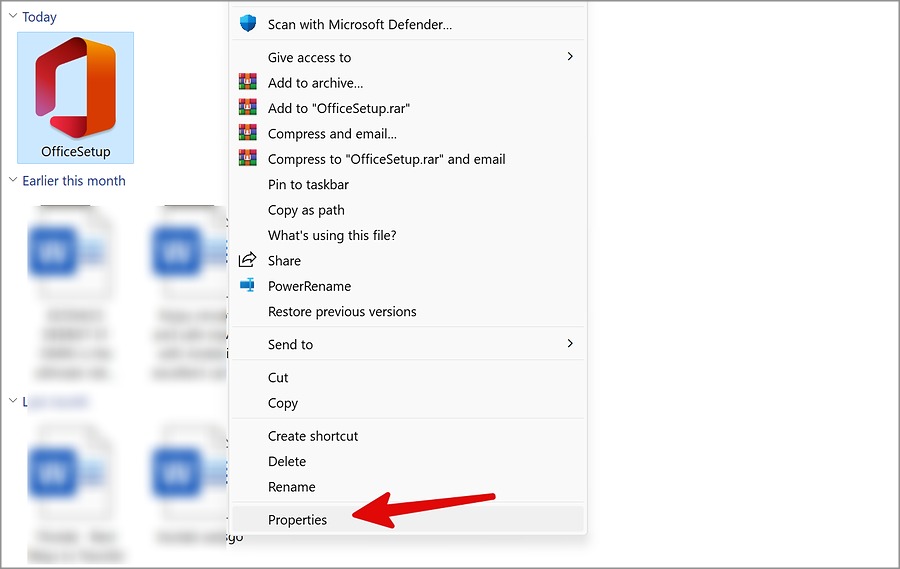
Task: Collapse the Earlier this month chevron
Action: click(13, 180)
